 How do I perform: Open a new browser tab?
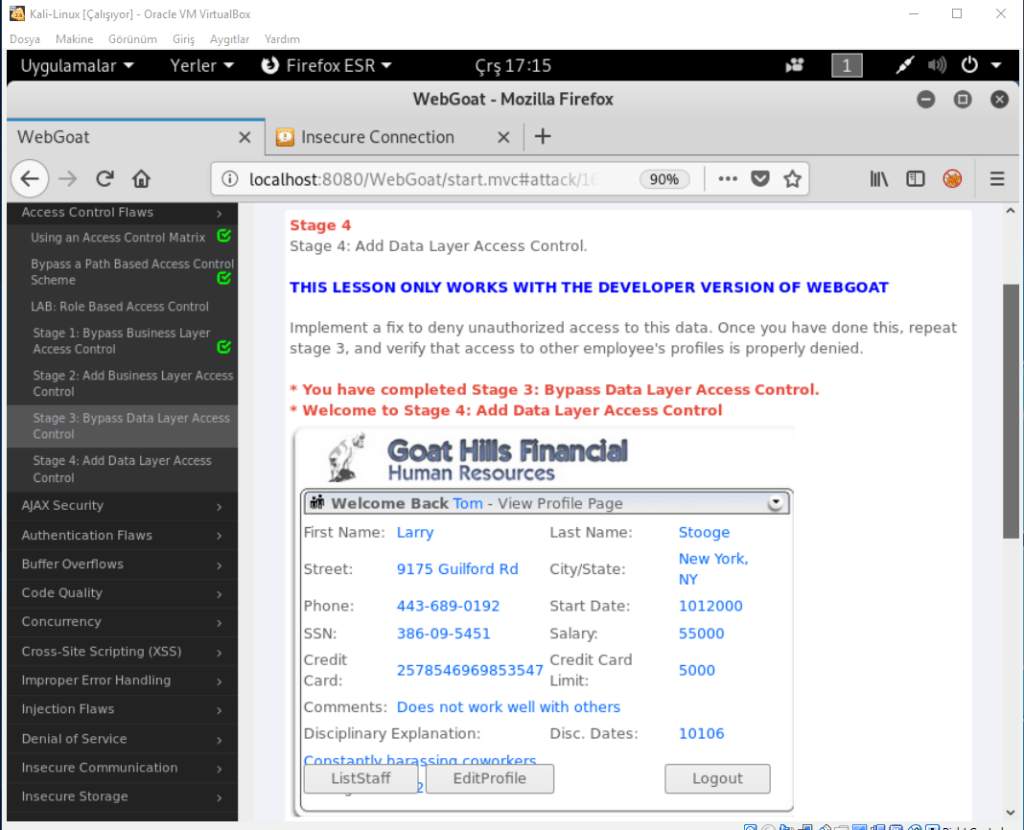[542, 137]
